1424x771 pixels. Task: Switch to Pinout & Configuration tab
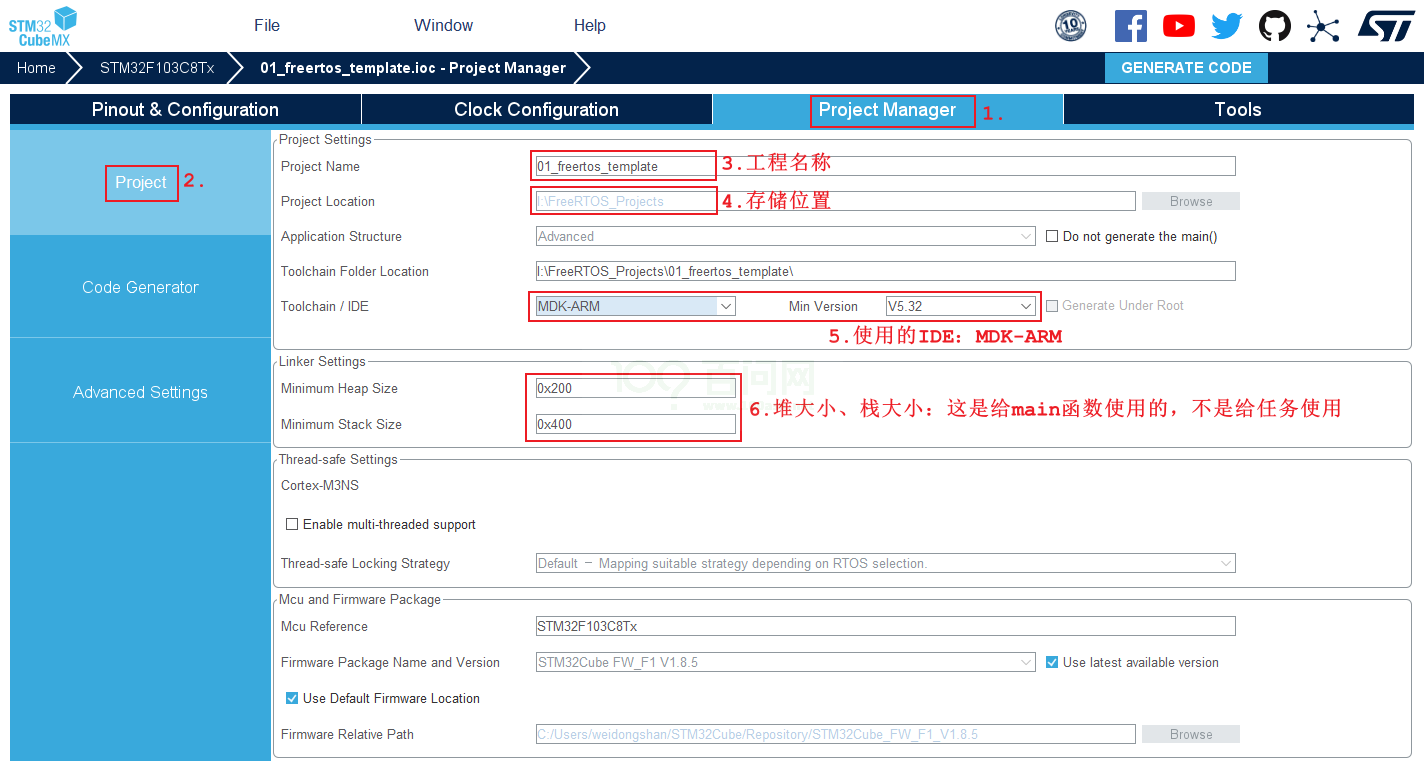tap(185, 110)
